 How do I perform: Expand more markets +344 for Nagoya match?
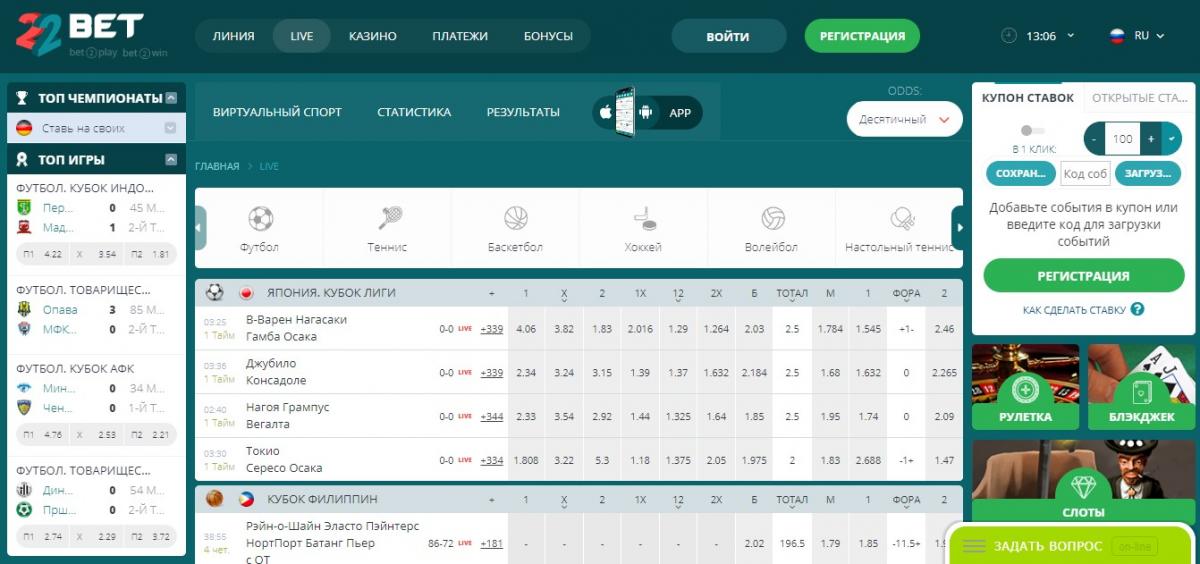tap(492, 416)
